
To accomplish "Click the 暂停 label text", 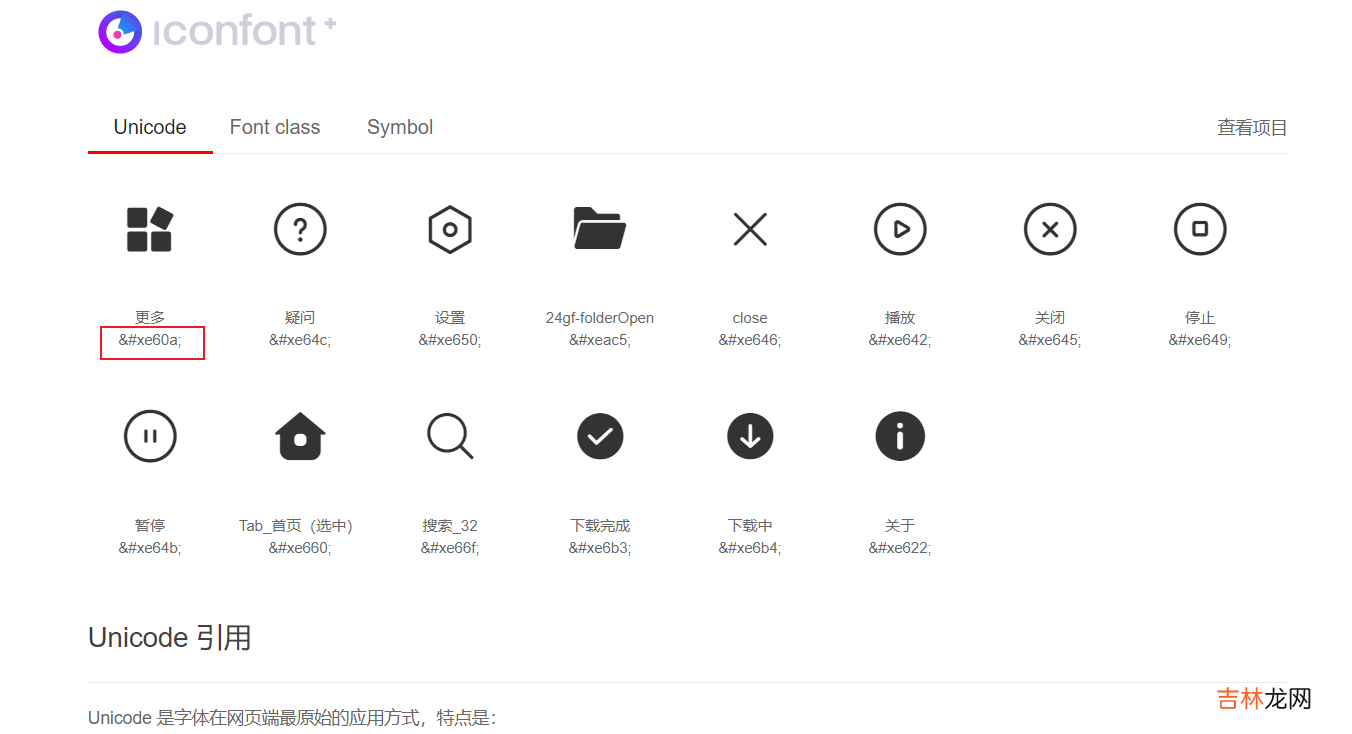I will (x=150, y=526).
